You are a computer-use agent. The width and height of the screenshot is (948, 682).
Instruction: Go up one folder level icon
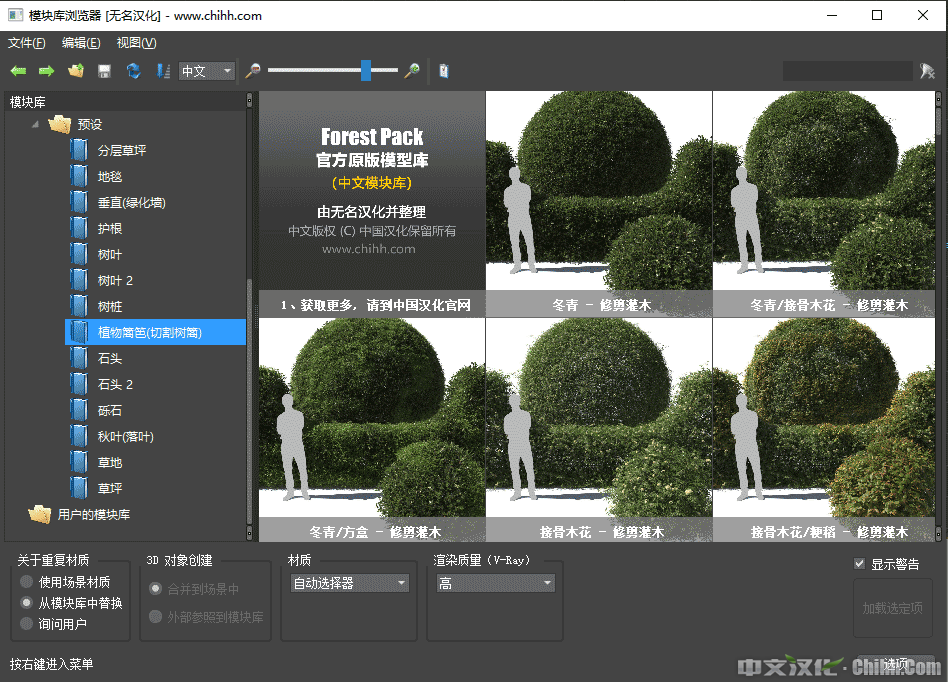click(75, 71)
